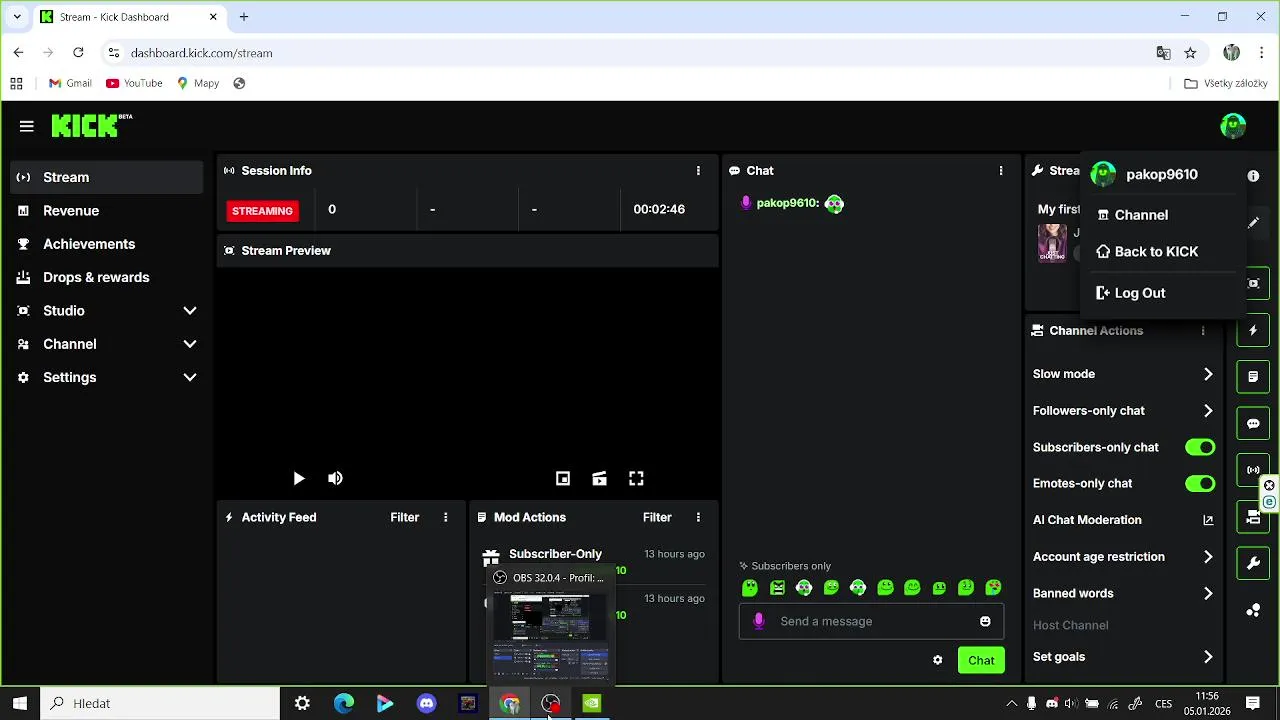Open chat settings gear icon
1280x720 pixels.
click(x=937, y=660)
